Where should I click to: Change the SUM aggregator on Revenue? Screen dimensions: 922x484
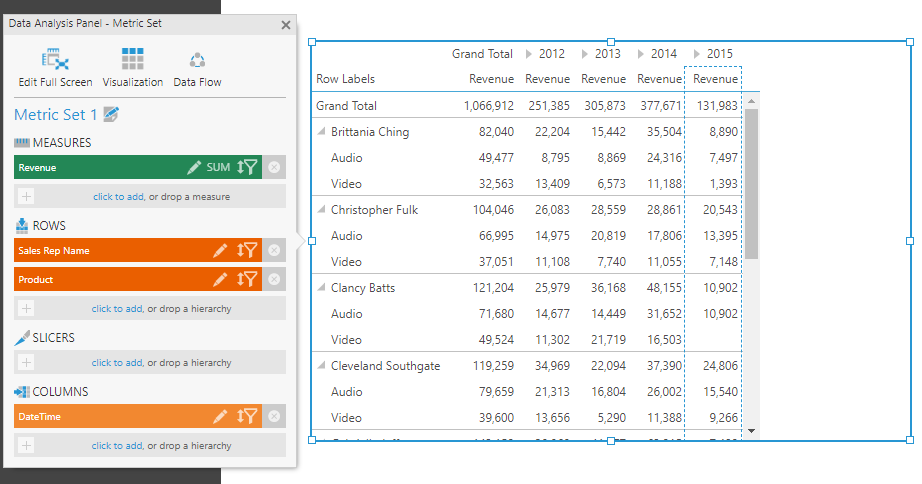[218, 167]
